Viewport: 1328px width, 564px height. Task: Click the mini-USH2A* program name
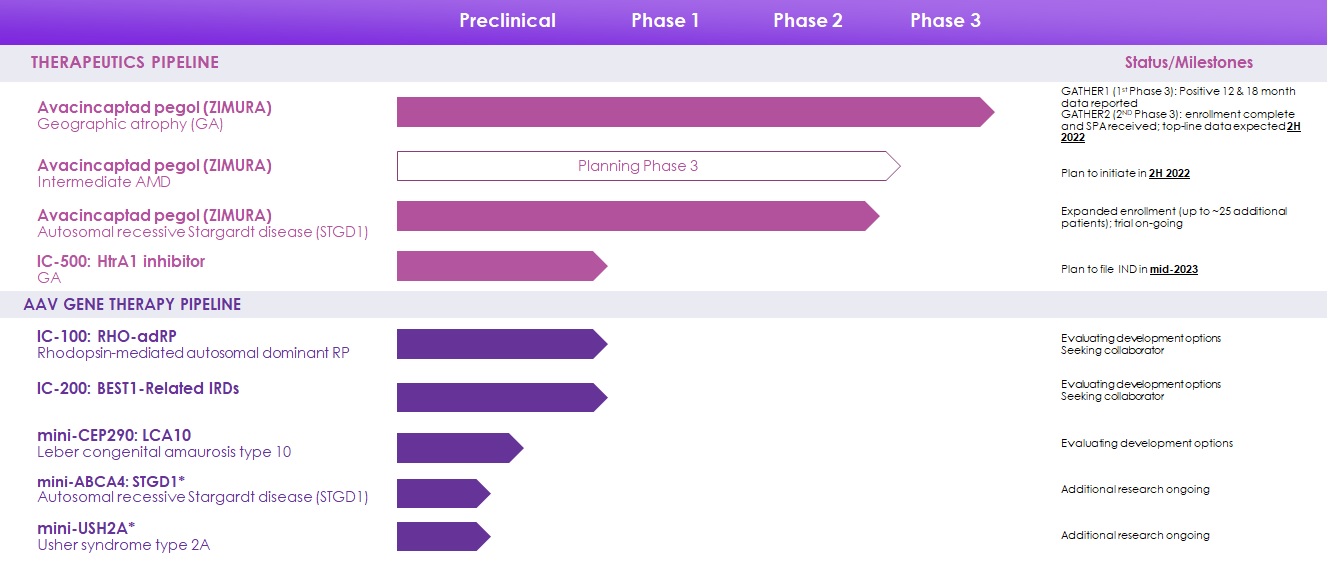[x=86, y=527]
